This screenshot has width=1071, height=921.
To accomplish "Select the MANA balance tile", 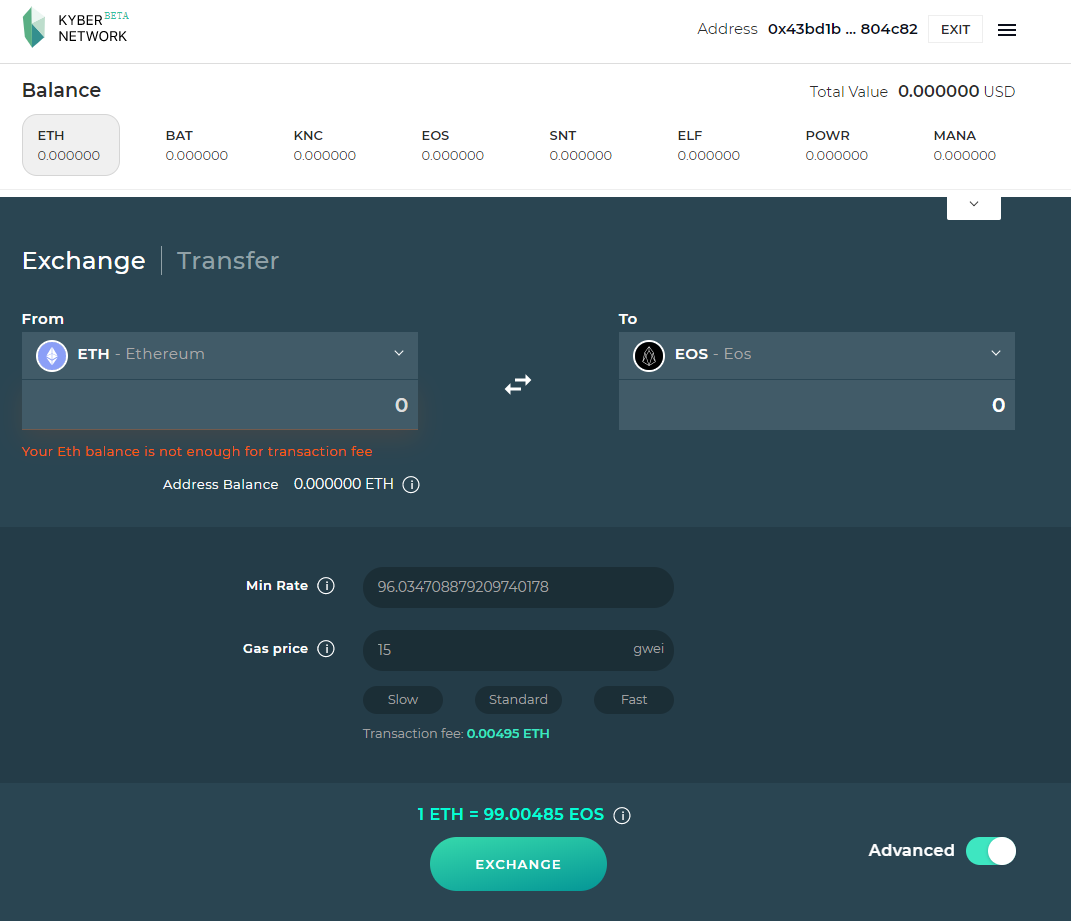I will tap(964, 145).
